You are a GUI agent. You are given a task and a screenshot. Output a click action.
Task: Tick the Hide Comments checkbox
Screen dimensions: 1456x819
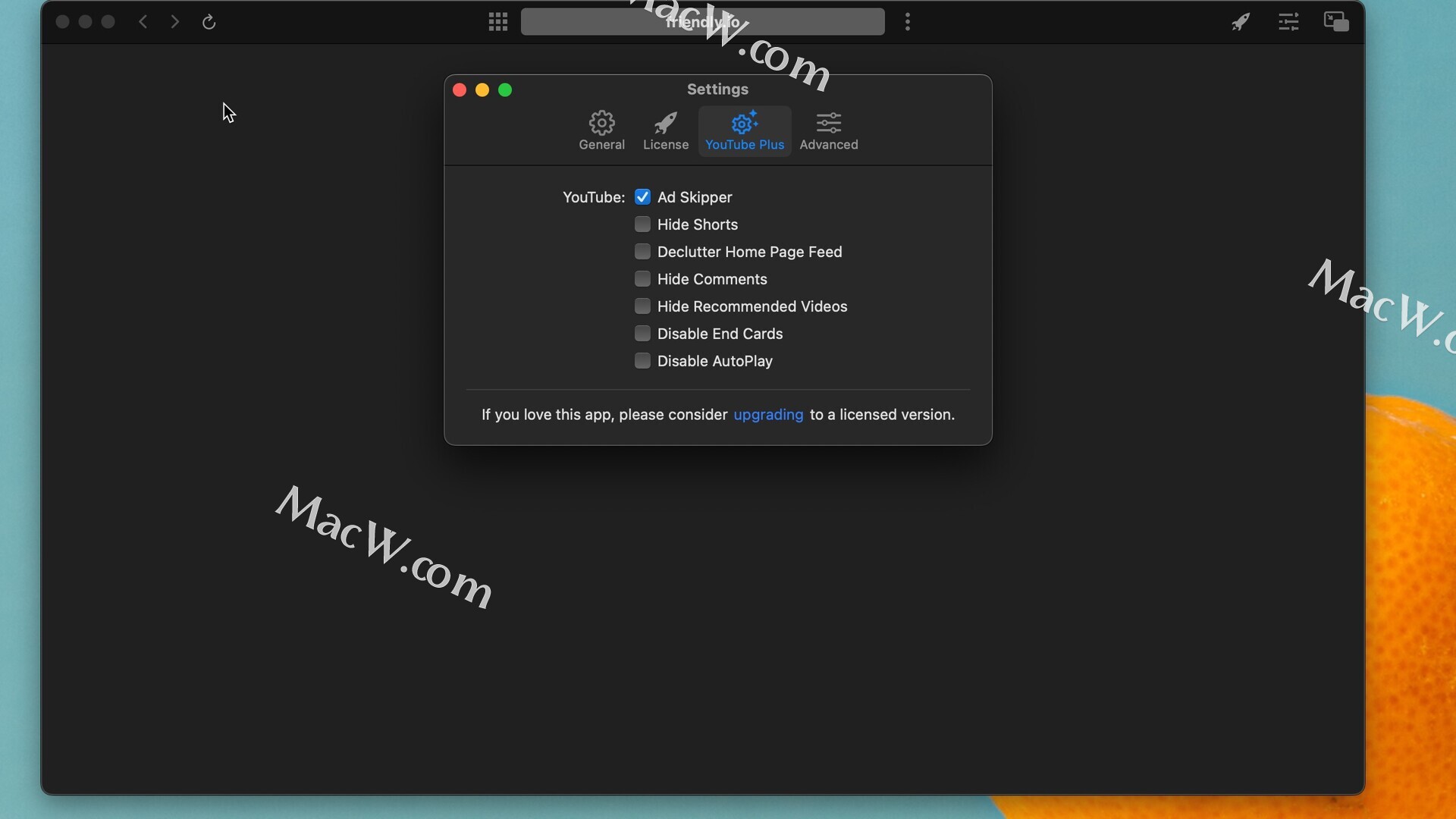(642, 279)
